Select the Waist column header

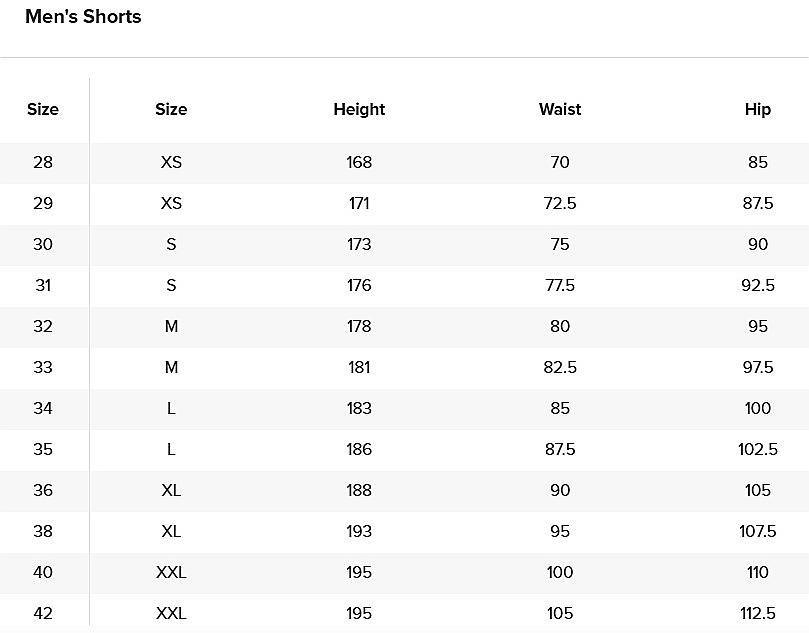click(560, 110)
